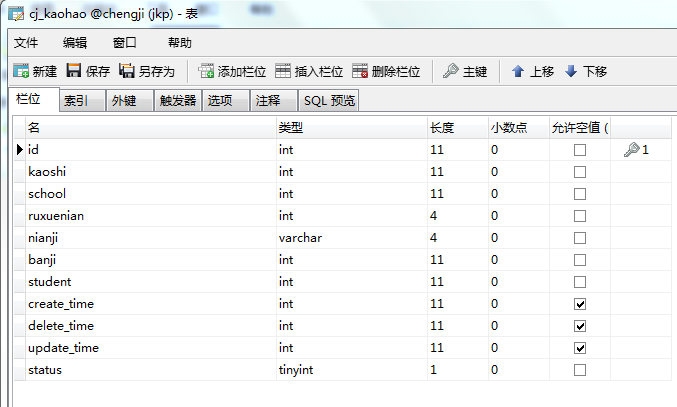Click the Insert Field (插入栏位) icon
Viewport: 677px width, 407px height.
pyautogui.click(x=283, y=71)
